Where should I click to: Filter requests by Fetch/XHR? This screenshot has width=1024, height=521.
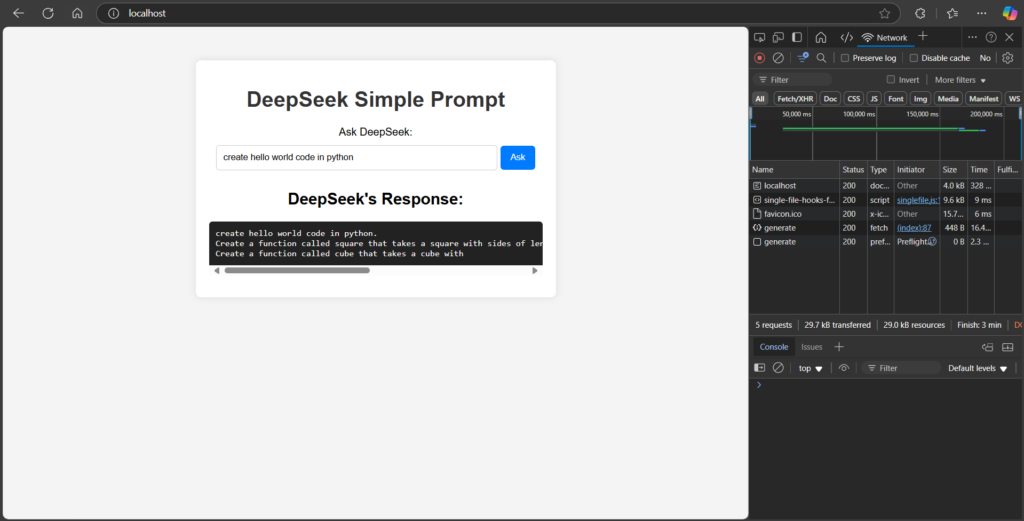coord(795,99)
